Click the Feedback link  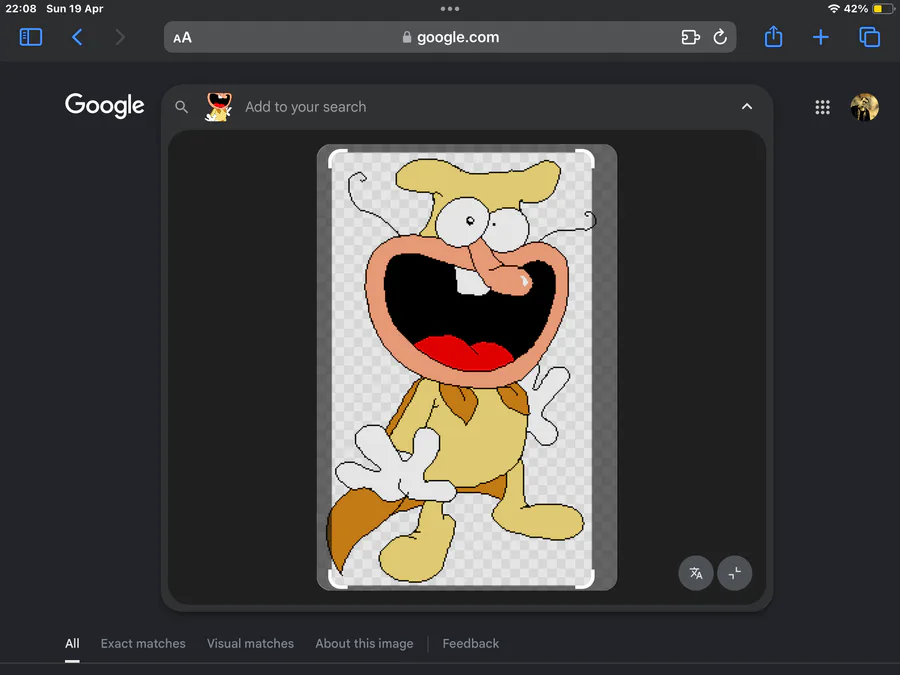click(x=471, y=643)
